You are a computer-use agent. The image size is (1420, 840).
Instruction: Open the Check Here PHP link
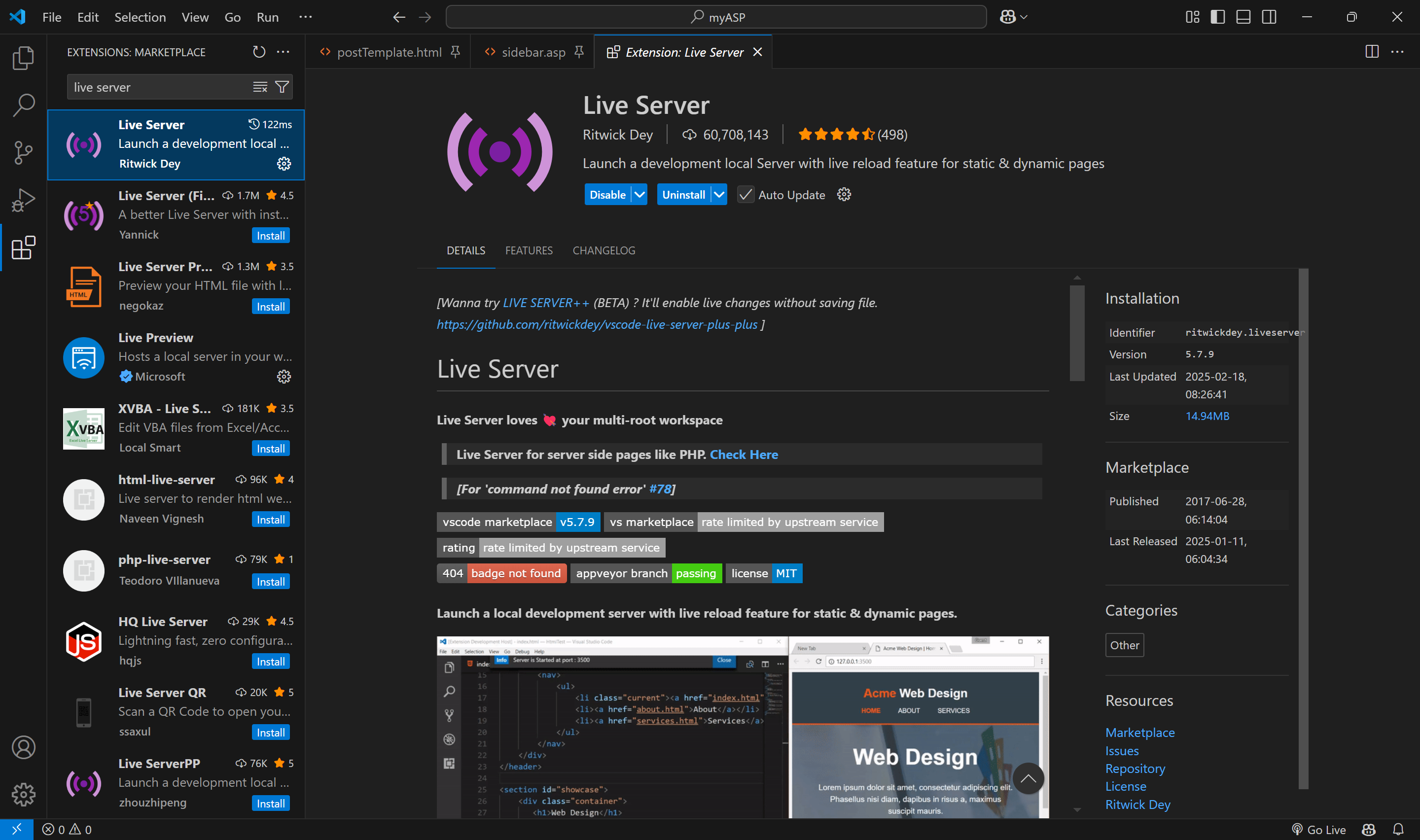(x=744, y=455)
